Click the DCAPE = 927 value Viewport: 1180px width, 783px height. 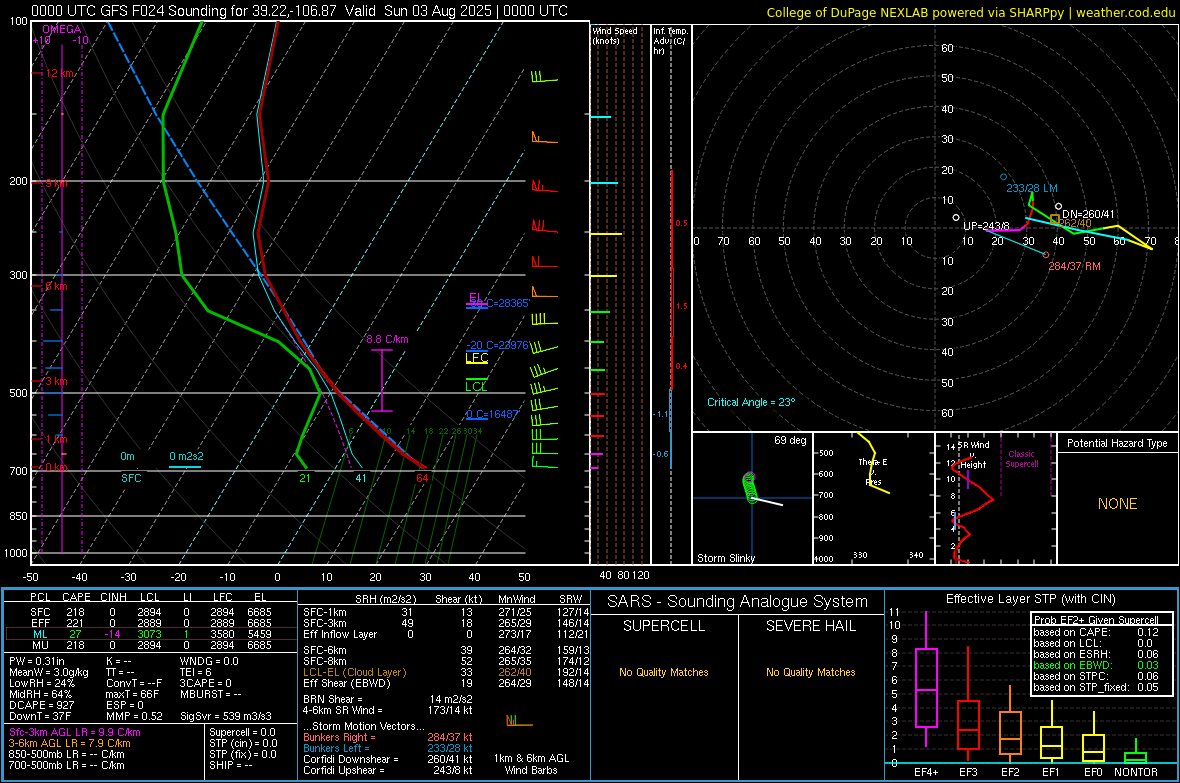click(x=41, y=705)
